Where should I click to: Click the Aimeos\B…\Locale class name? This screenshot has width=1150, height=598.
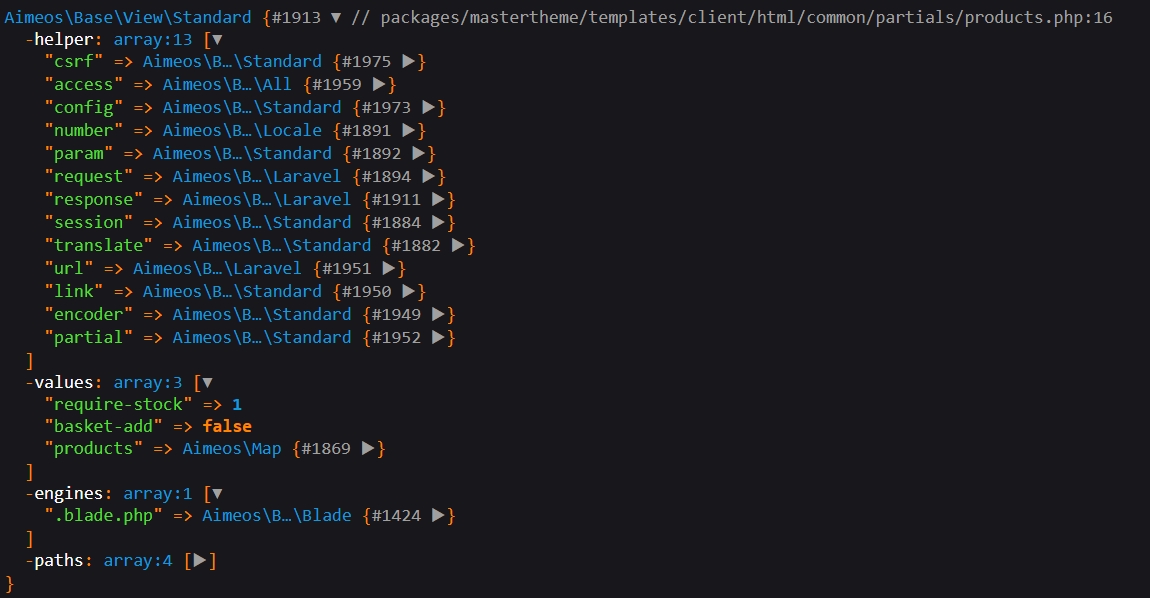242,131
